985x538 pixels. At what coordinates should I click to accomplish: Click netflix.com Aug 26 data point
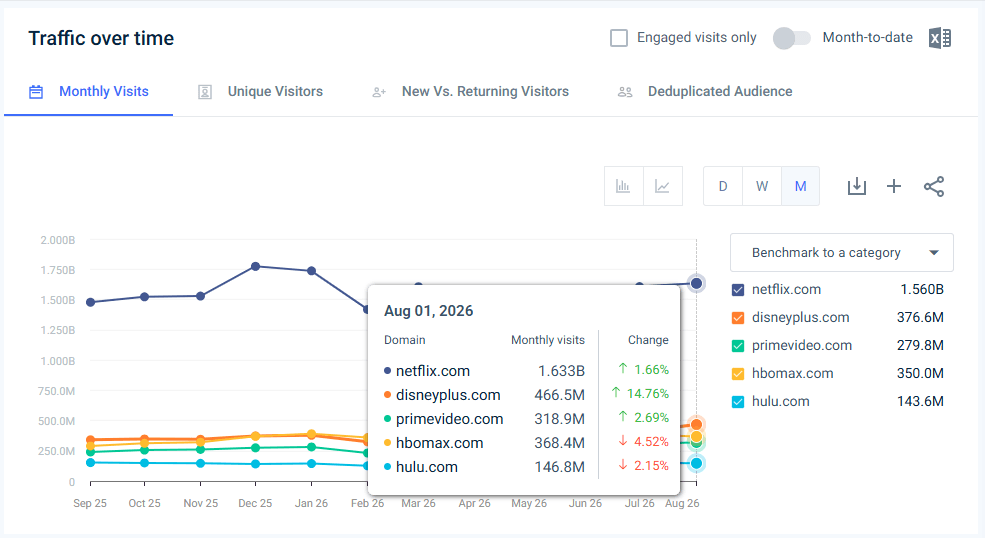[x=696, y=283]
